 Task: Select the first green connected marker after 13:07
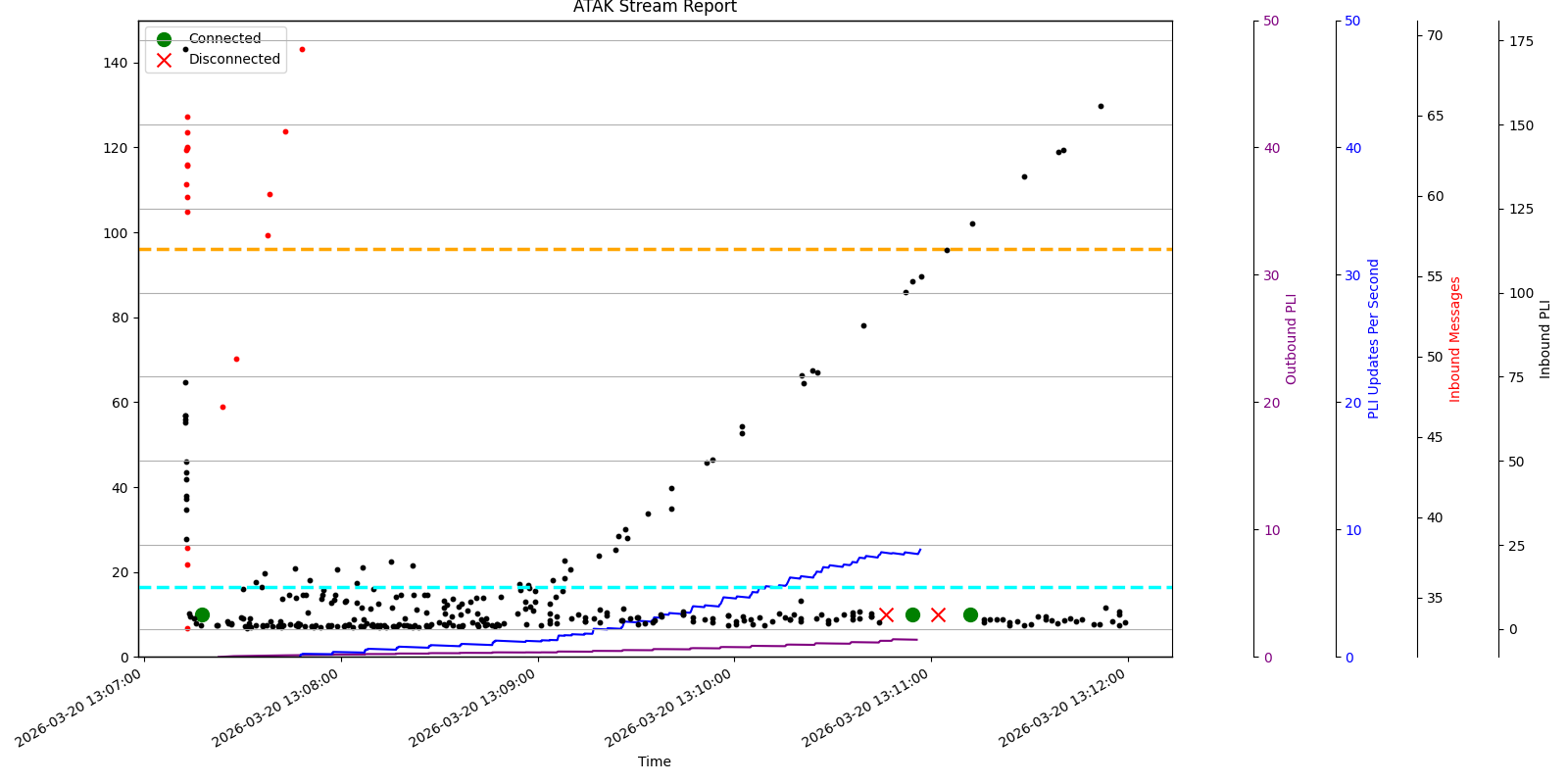click(202, 614)
